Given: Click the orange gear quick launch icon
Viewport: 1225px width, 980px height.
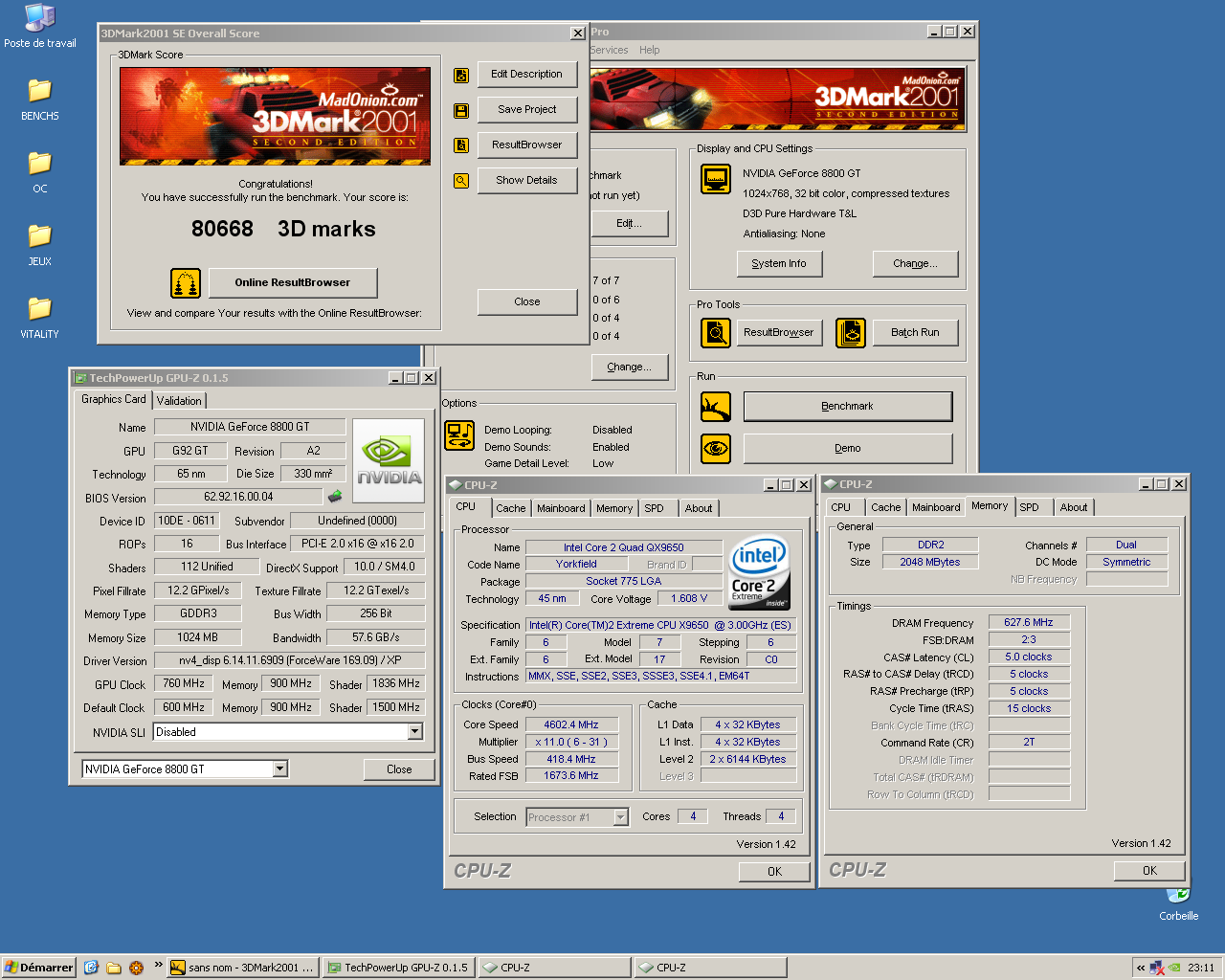Looking at the screenshot, I should pyautogui.click(x=136, y=968).
